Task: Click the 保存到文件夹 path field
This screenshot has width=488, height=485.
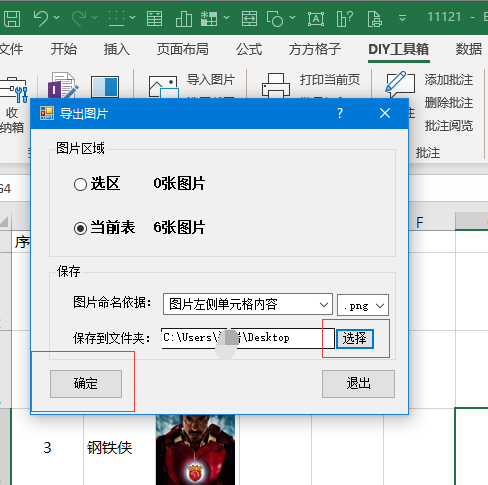Action: [248, 338]
